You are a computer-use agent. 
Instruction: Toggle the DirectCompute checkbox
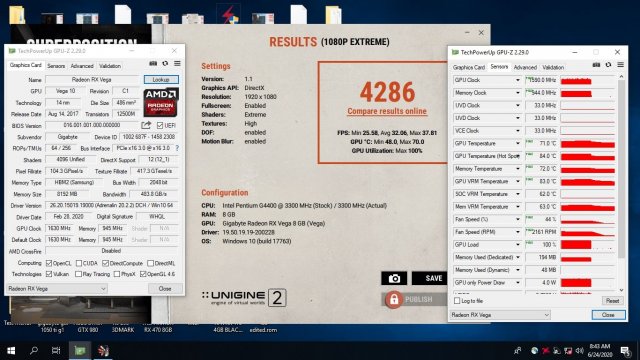point(105,263)
